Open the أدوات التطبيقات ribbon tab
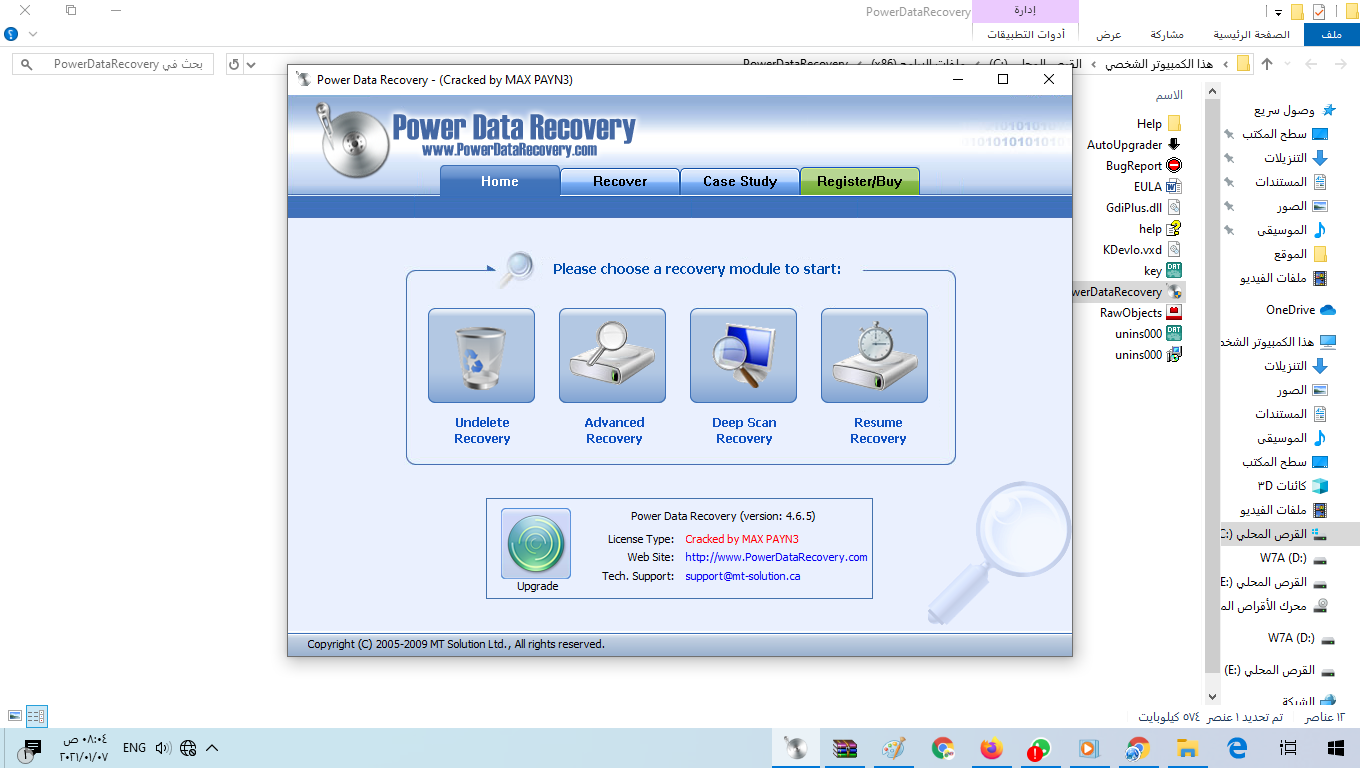This screenshot has height=768, width=1360. click(1025, 34)
